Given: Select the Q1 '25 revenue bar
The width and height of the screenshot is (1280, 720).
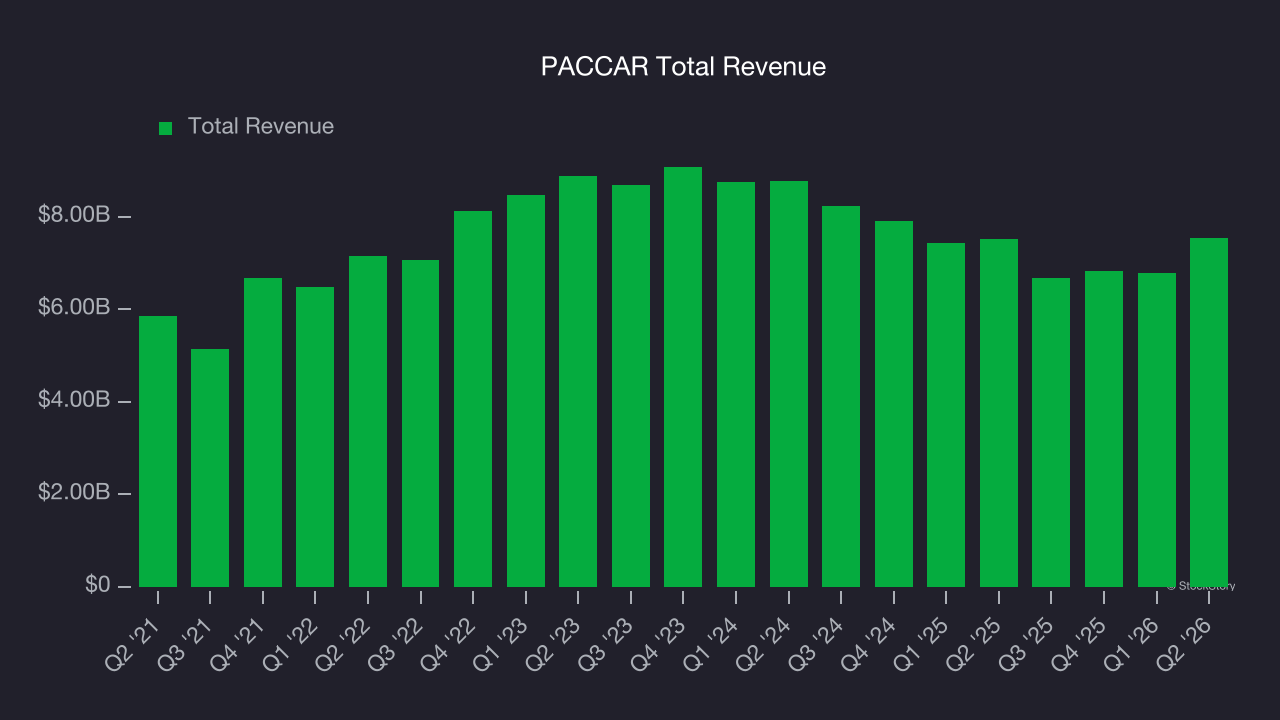Looking at the screenshot, I should pos(946,415).
